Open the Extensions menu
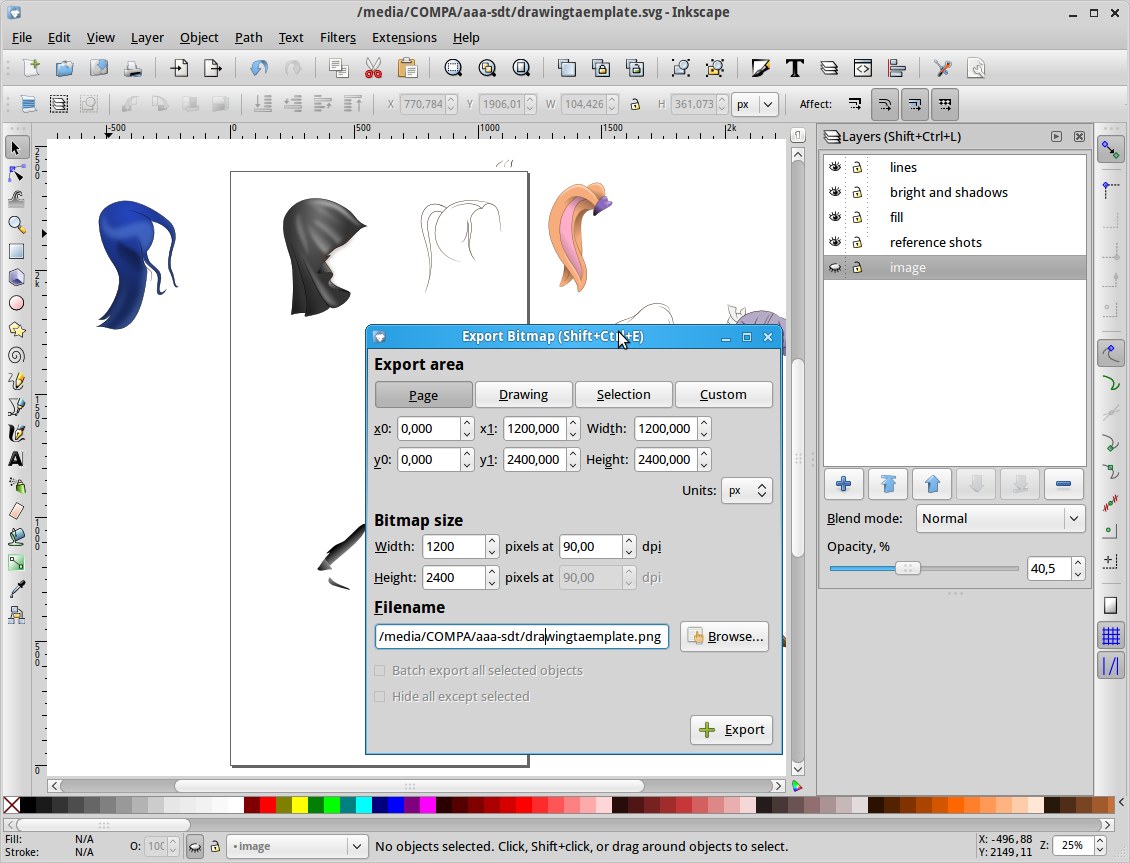 404,37
